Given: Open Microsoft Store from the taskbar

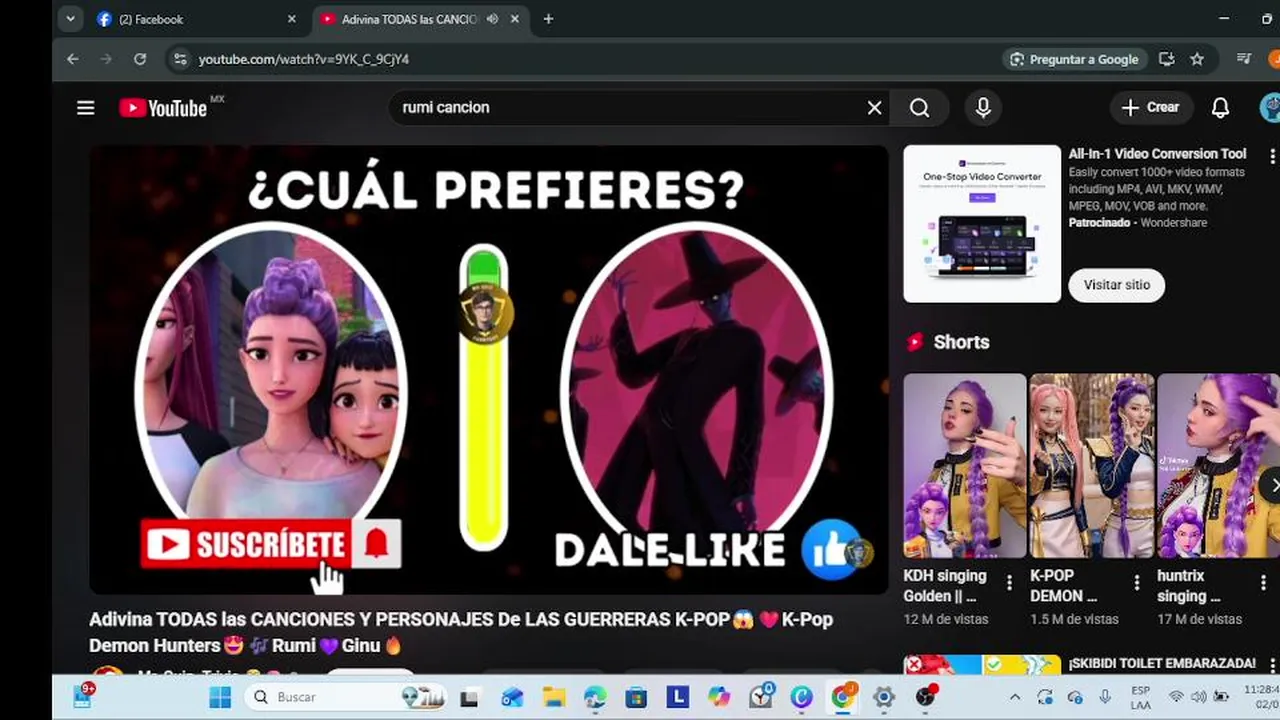Looking at the screenshot, I should click(636, 697).
